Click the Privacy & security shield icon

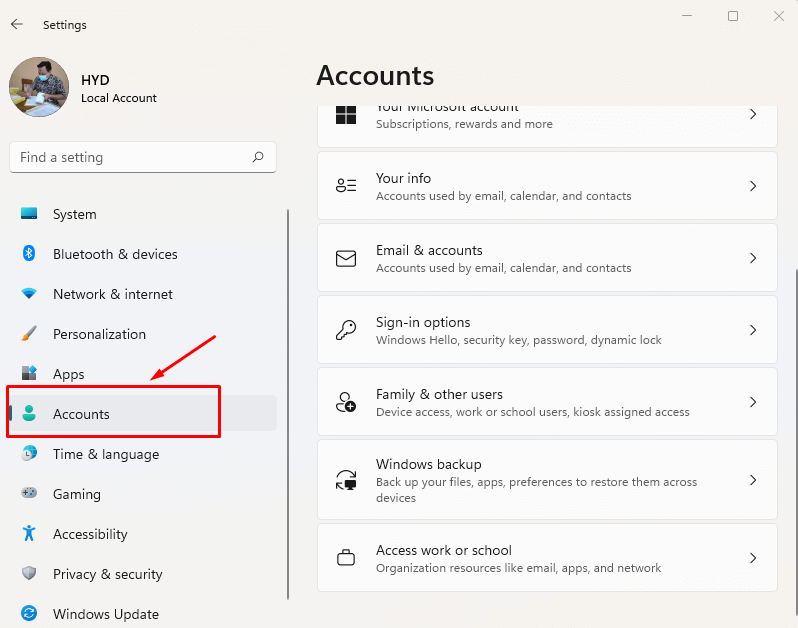tap(29, 574)
